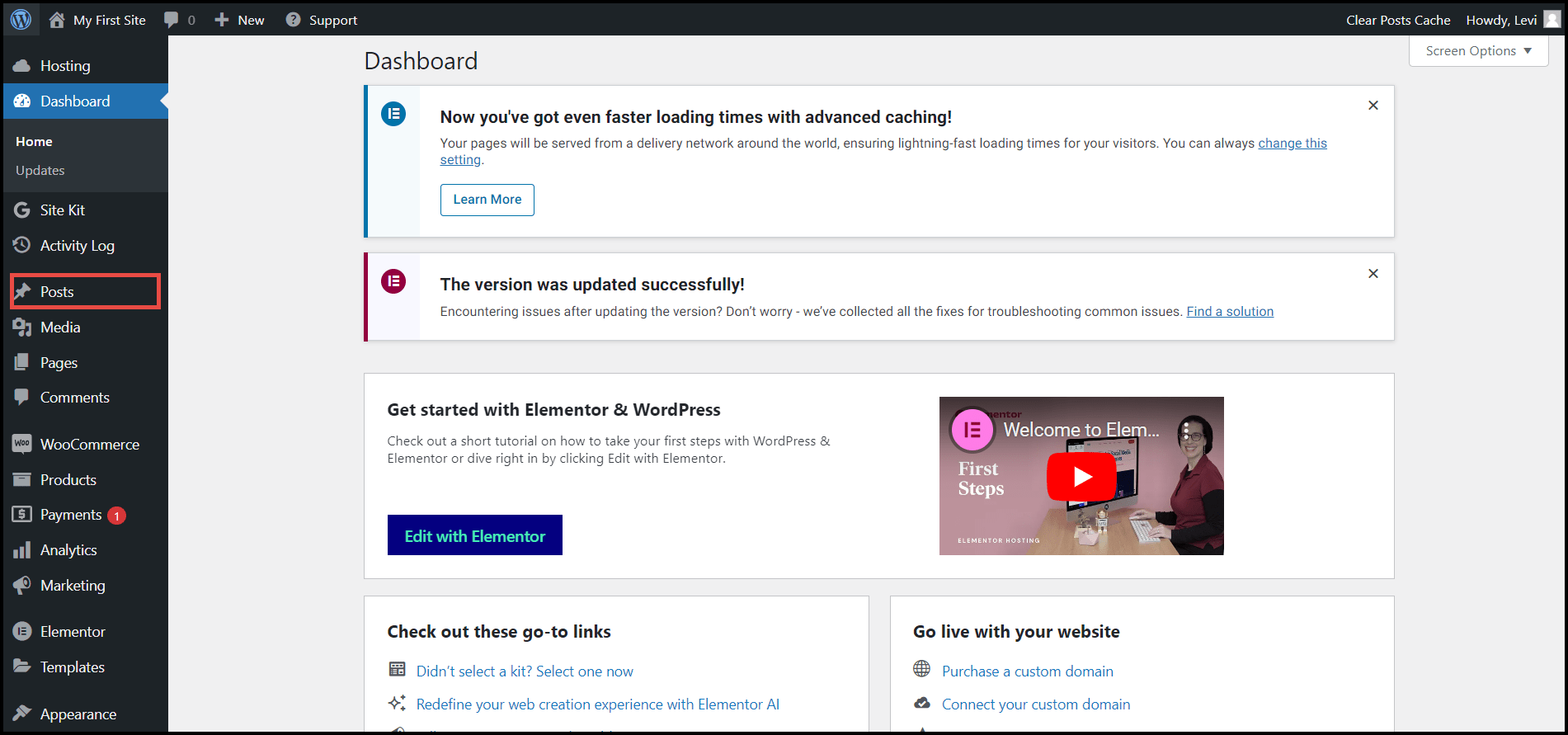Open the comments bubble in admin bar
This screenshot has height=735, width=1568.
pos(172,20)
